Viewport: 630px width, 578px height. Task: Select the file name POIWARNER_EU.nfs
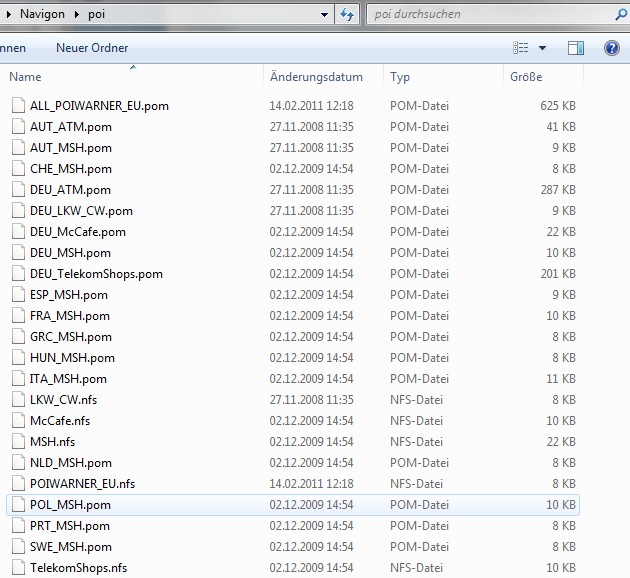82,484
